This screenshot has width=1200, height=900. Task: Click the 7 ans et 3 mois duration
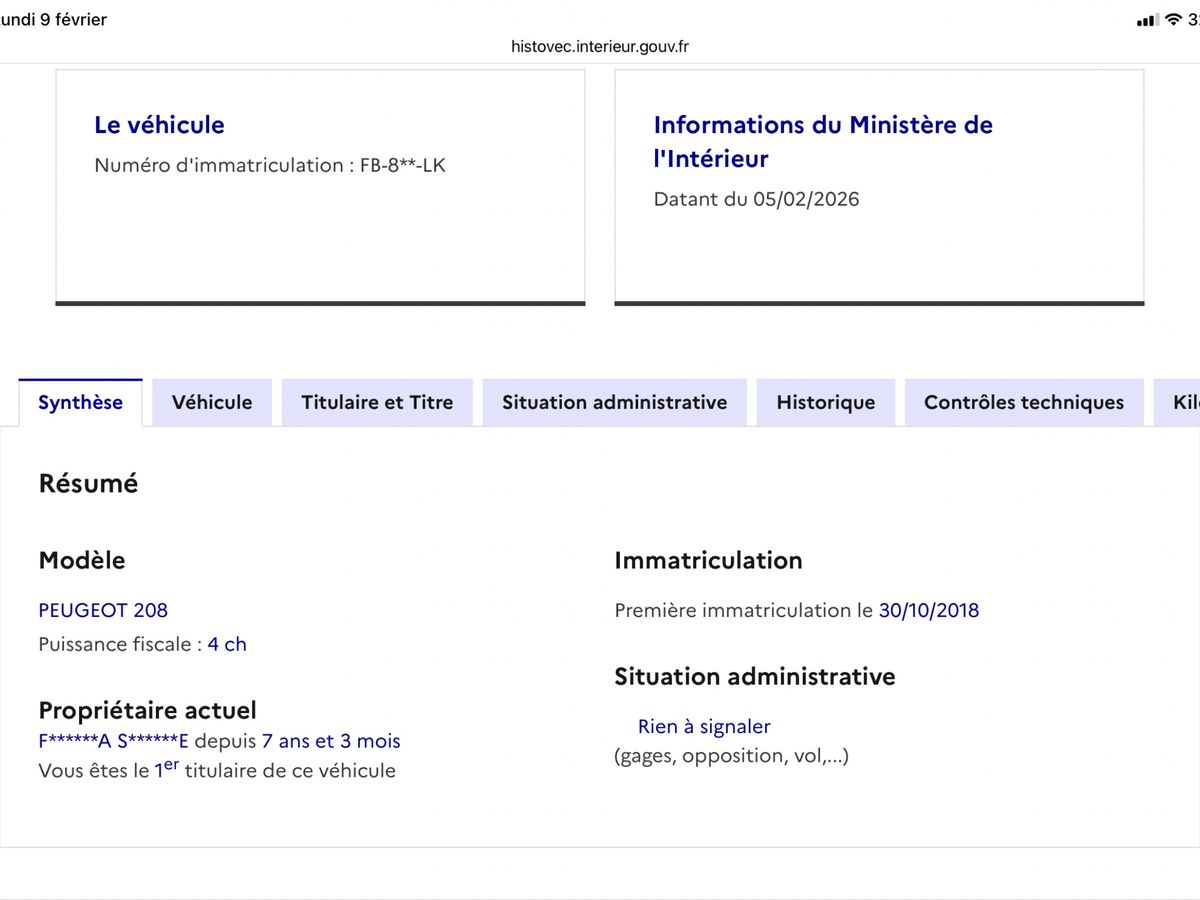tap(331, 741)
